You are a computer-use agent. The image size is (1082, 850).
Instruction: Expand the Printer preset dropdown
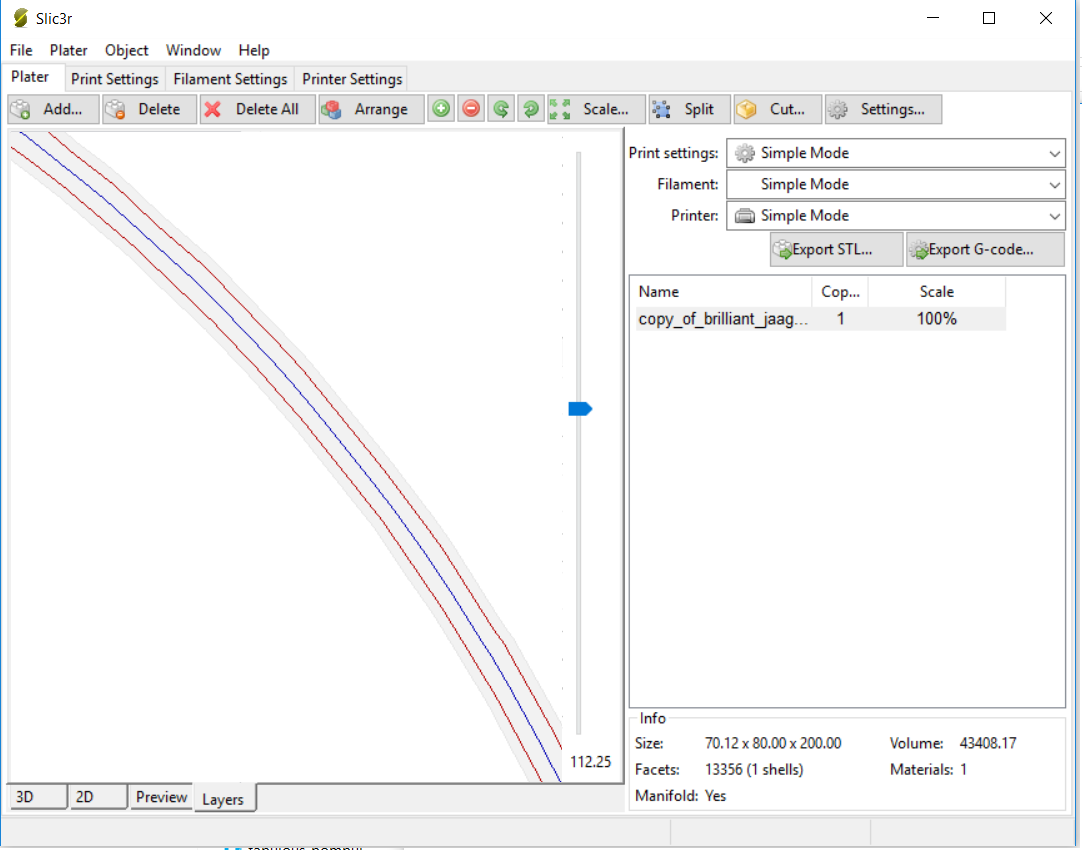[x=896, y=215]
